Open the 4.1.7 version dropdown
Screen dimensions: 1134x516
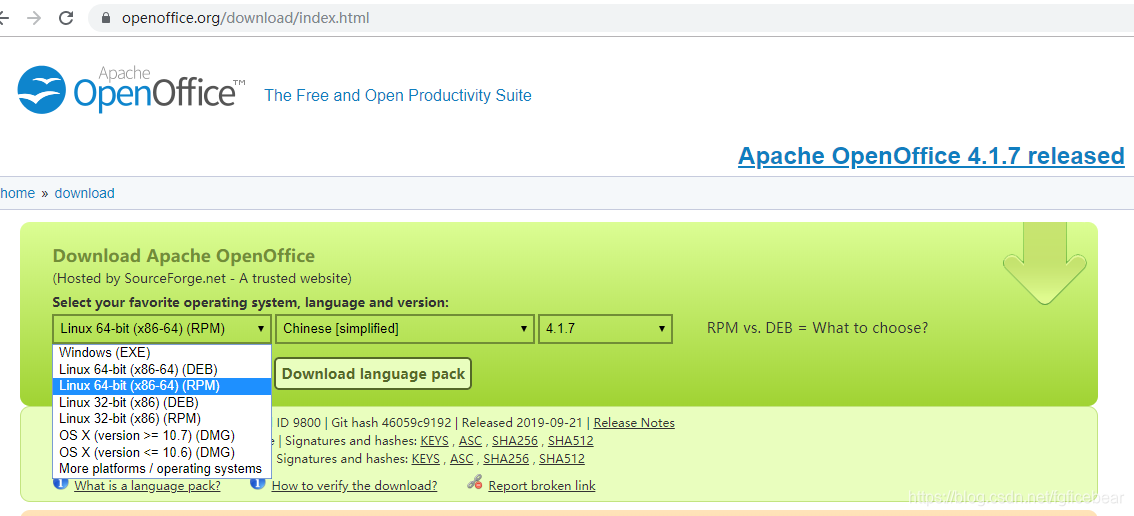coord(605,329)
